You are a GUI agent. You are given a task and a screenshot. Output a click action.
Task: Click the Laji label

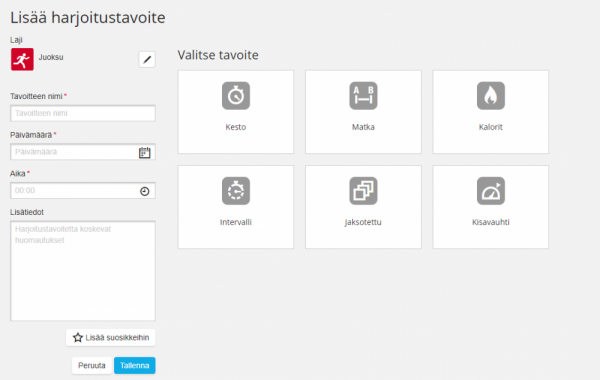[x=16, y=40]
